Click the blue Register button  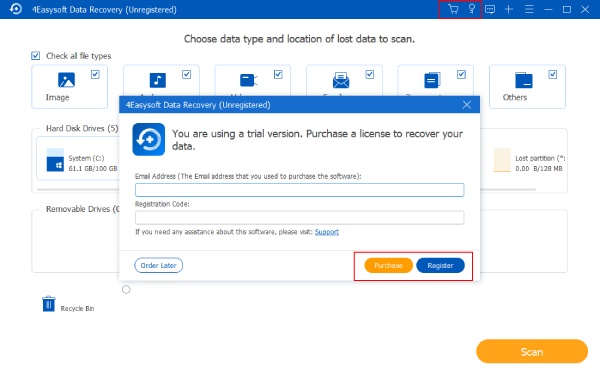click(x=440, y=266)
